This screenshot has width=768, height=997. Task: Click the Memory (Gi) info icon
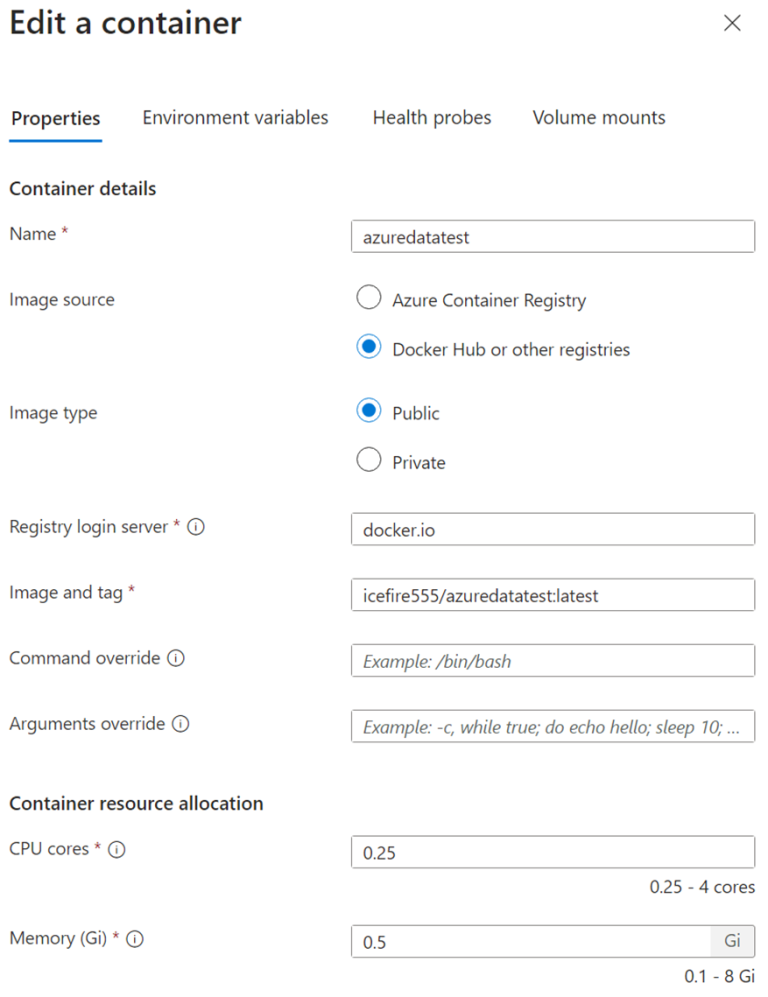pyautogui.click(x=135, y=939)
